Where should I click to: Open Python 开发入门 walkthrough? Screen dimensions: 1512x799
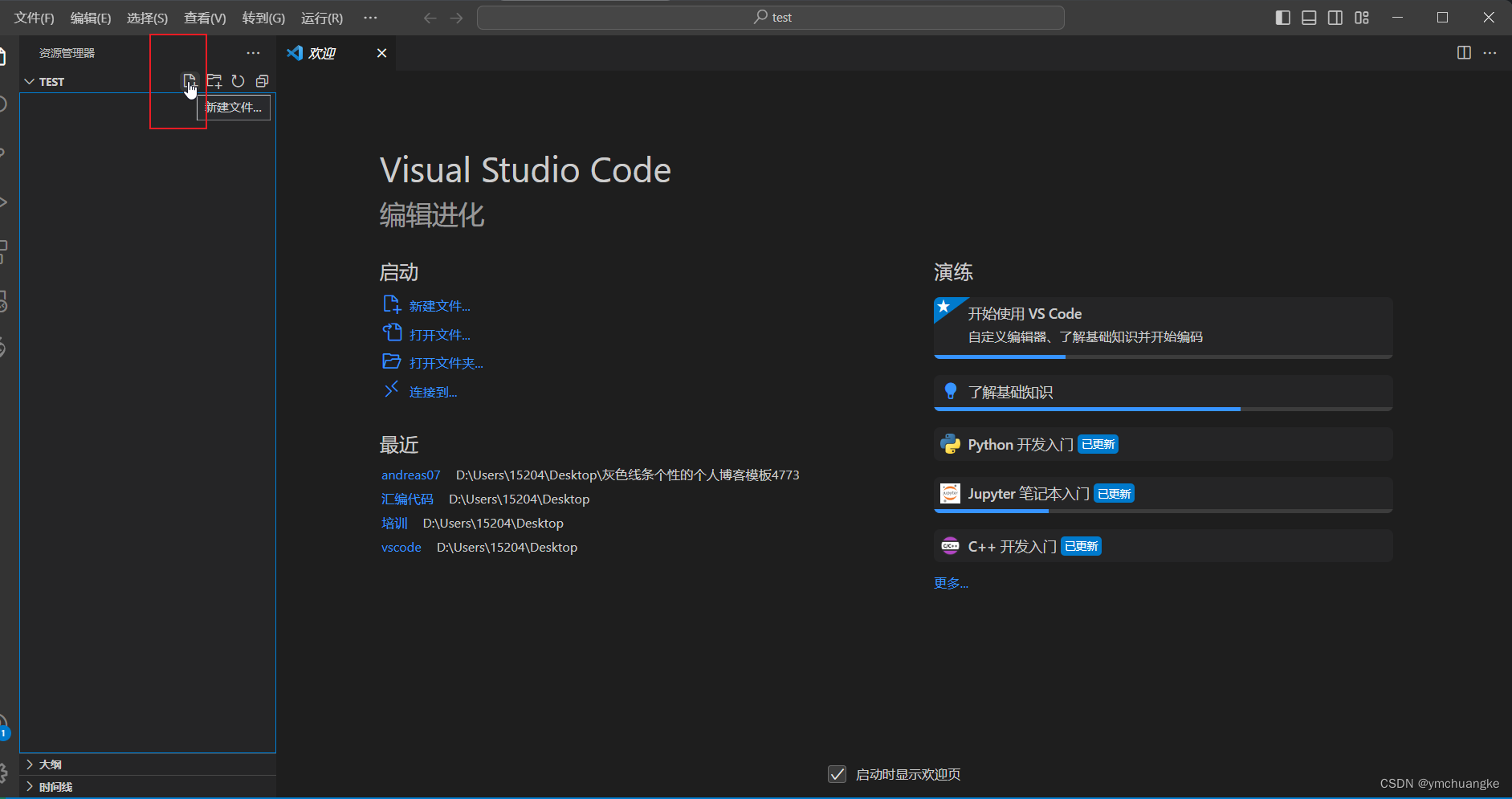[x=1163, y=444]
